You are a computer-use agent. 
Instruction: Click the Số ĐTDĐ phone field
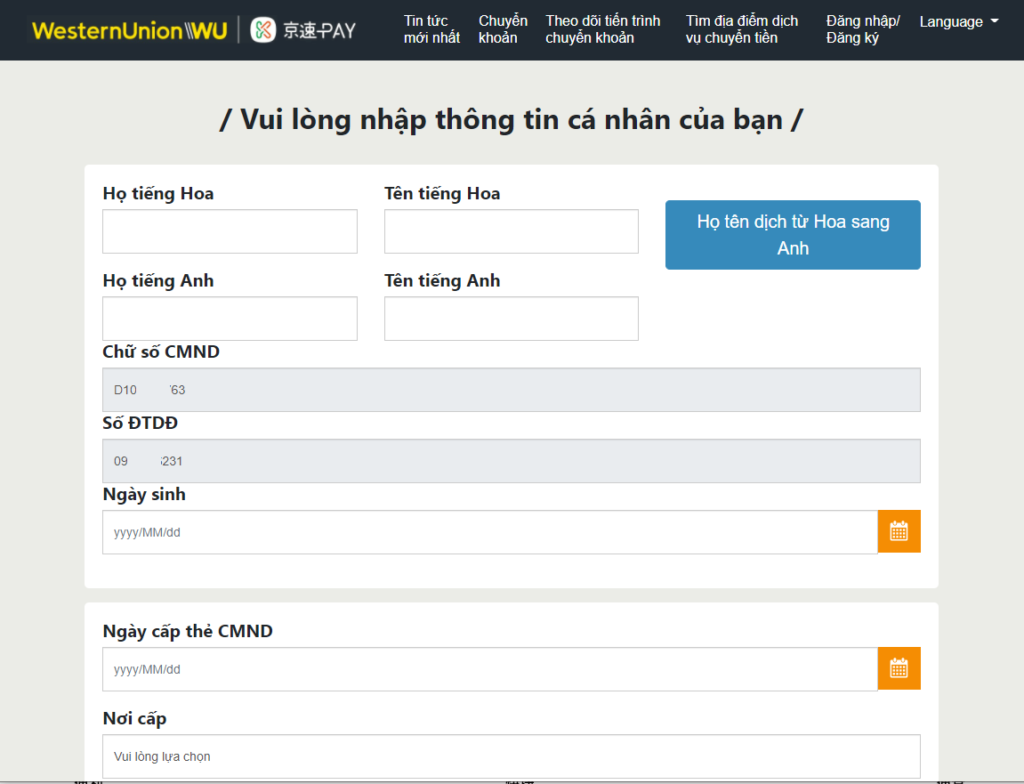(x=511, y=461)
